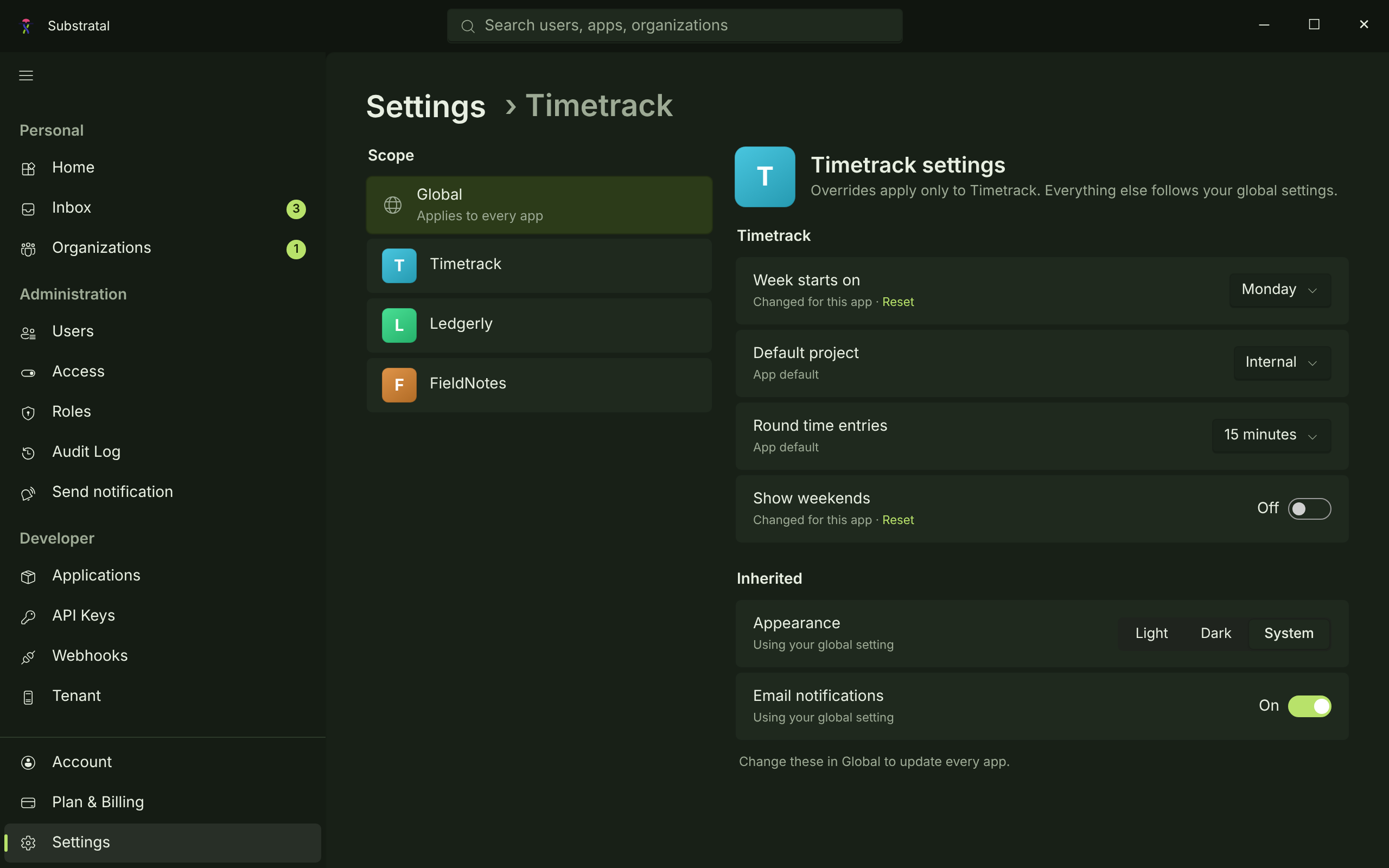The height and width of the screenshot is (868, 1389).
Task: Open the Week starts on Monday dropdown
Action: (x=1280, y=290)
